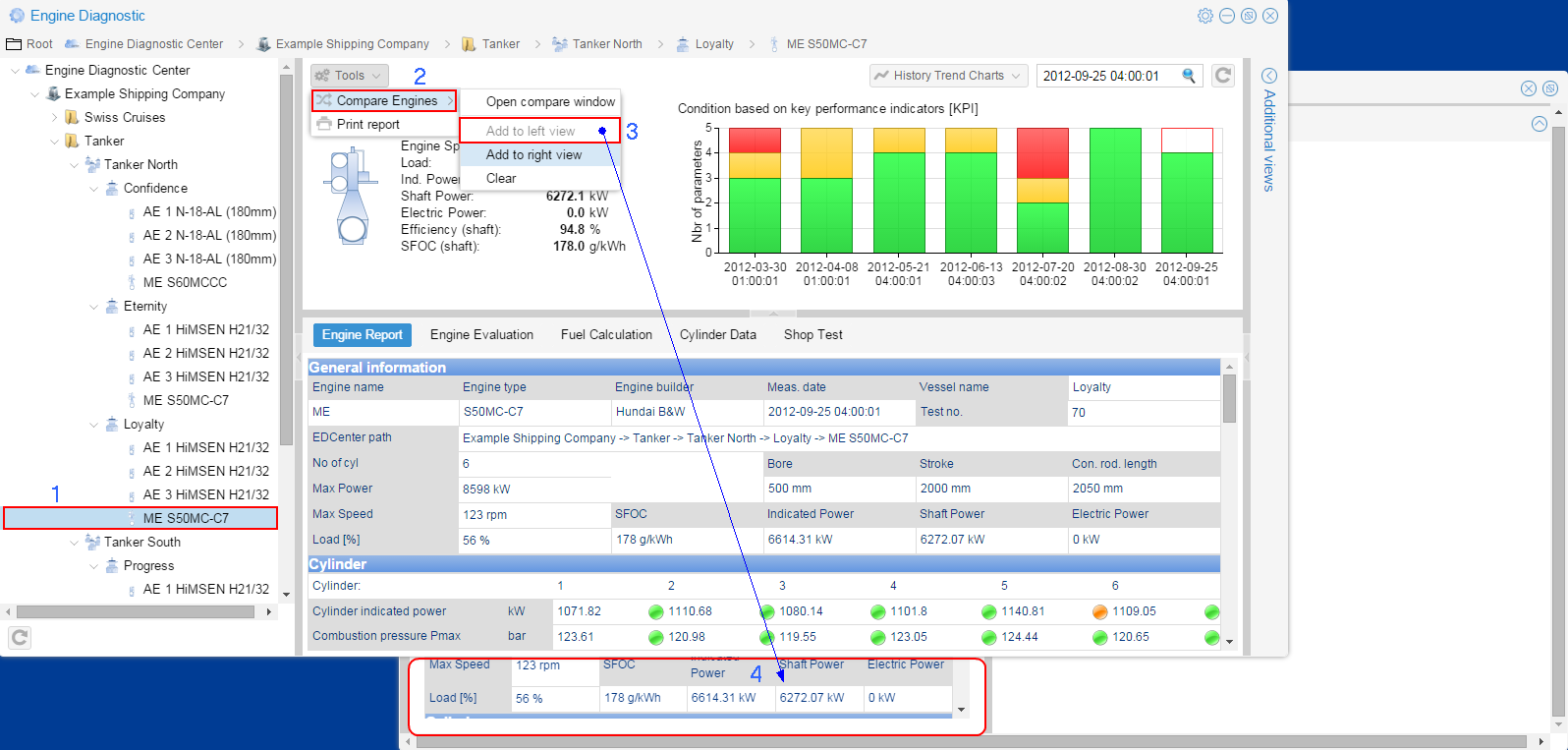Go to Tanker breadcrumb
1568x750 pixels.
pos(501,44)
